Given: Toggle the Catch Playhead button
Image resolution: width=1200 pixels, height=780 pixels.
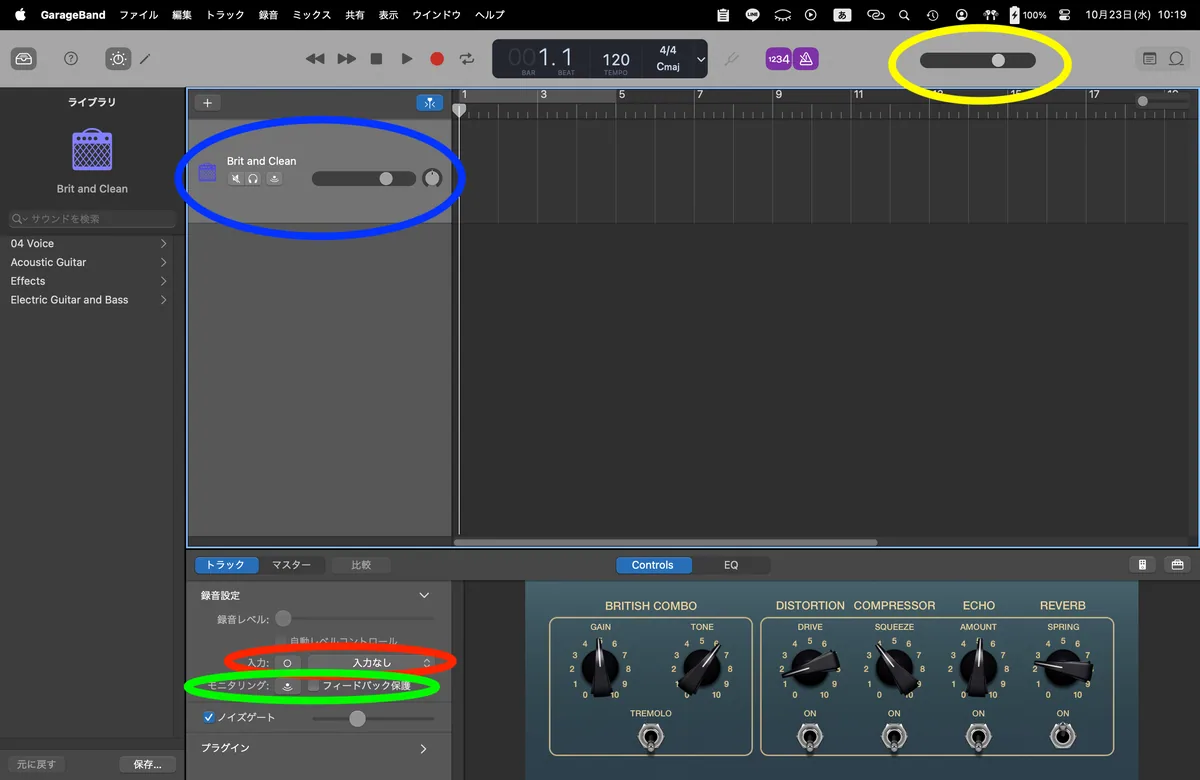Looking at the screenshot, I should pos(429,102).
